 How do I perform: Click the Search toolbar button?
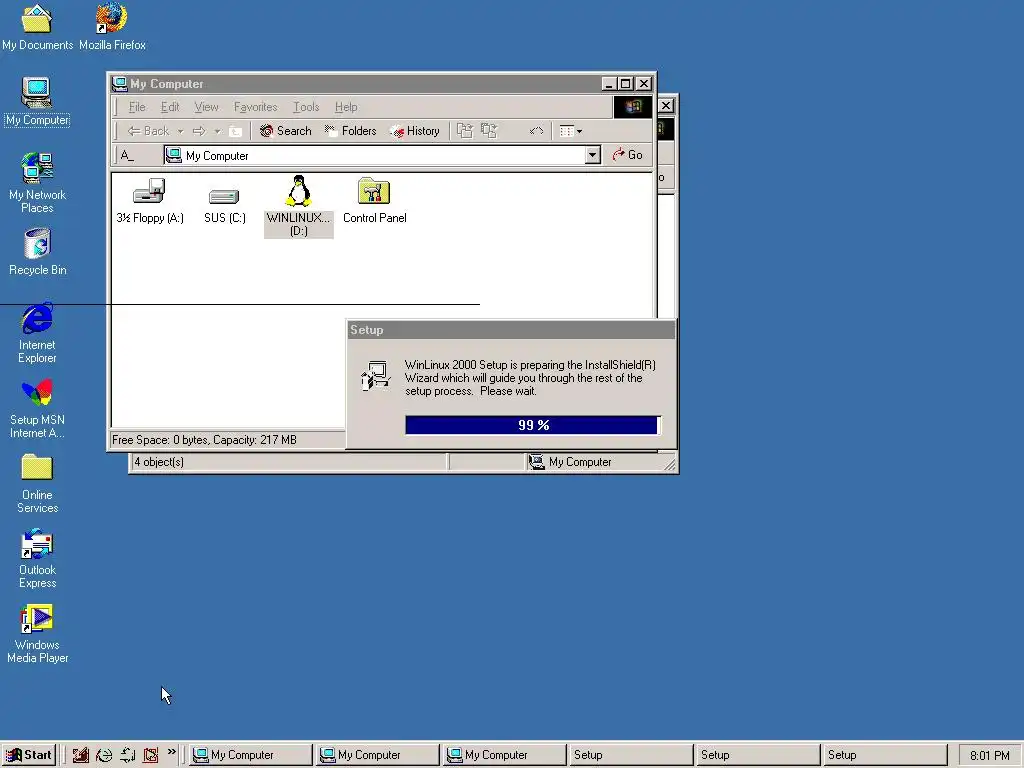tap(285, 131)
